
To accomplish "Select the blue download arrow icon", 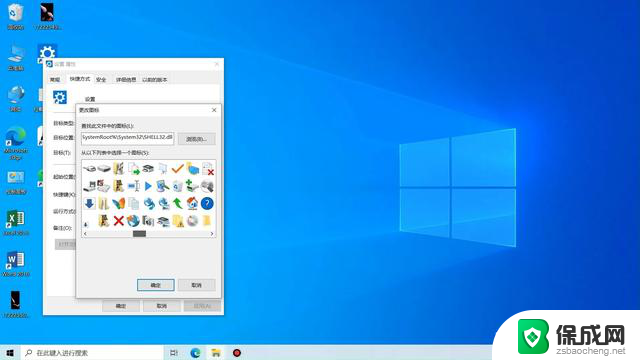I will [89, 203].
